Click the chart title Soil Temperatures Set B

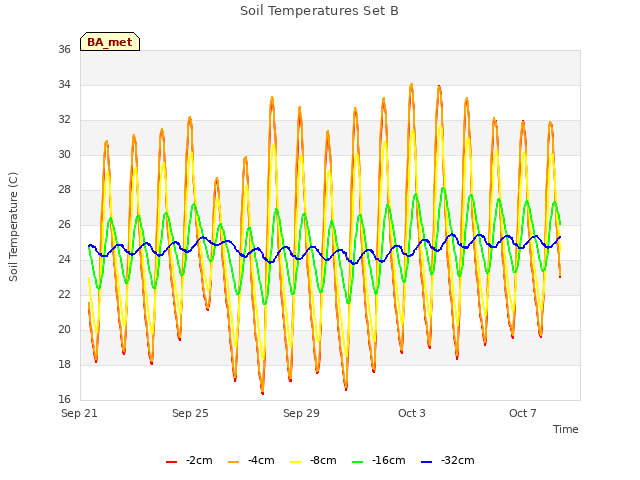(x=319, y=11)
